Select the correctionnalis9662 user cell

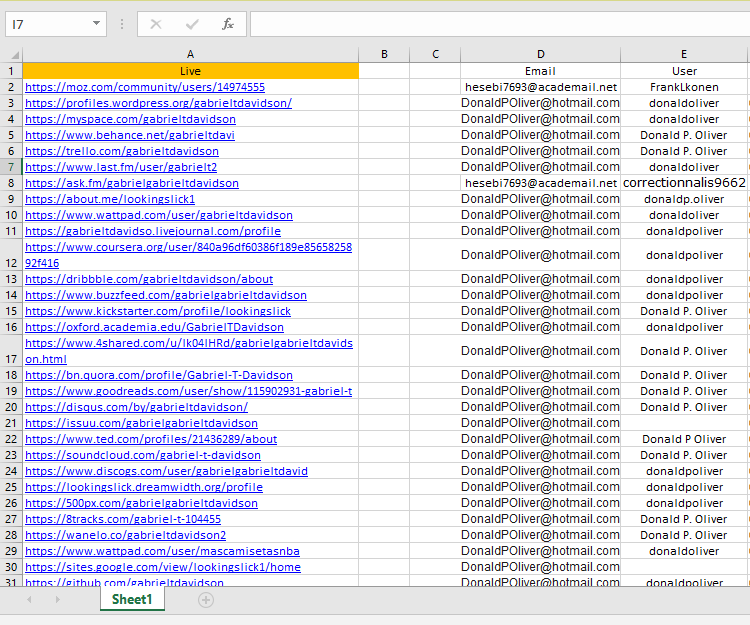tap(684, 183)
